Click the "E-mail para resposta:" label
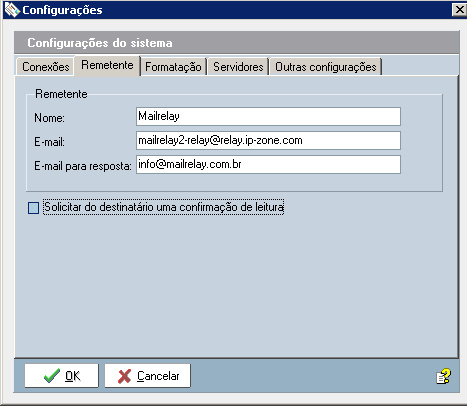Viewport: 467px width, 406px height. tap(83, 166)
